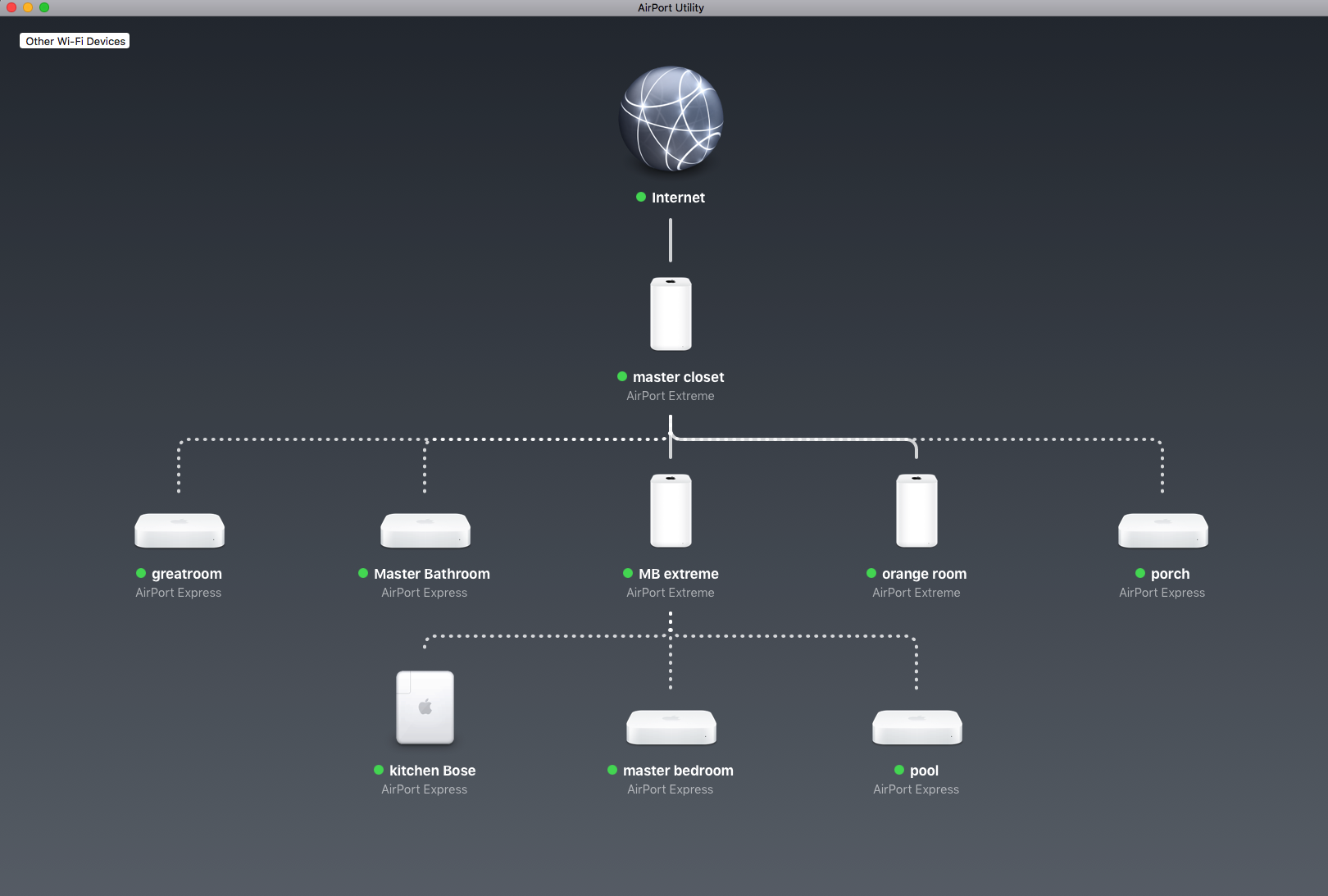This screenshot has height=896, width=1328.
Task: Select the master bedroom AirPort Express icon
Action: 671,727
